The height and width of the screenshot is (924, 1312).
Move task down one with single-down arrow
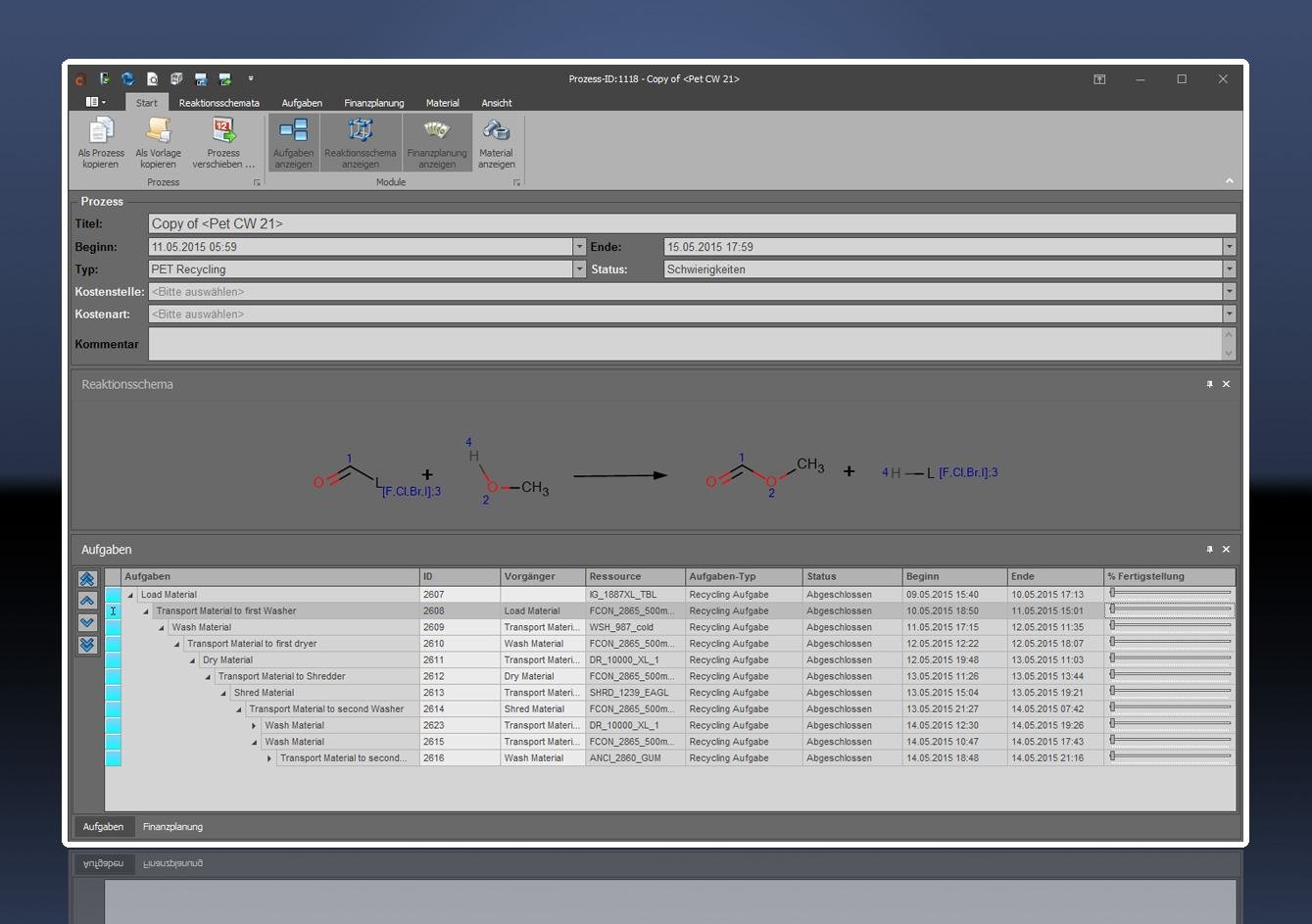87,622
